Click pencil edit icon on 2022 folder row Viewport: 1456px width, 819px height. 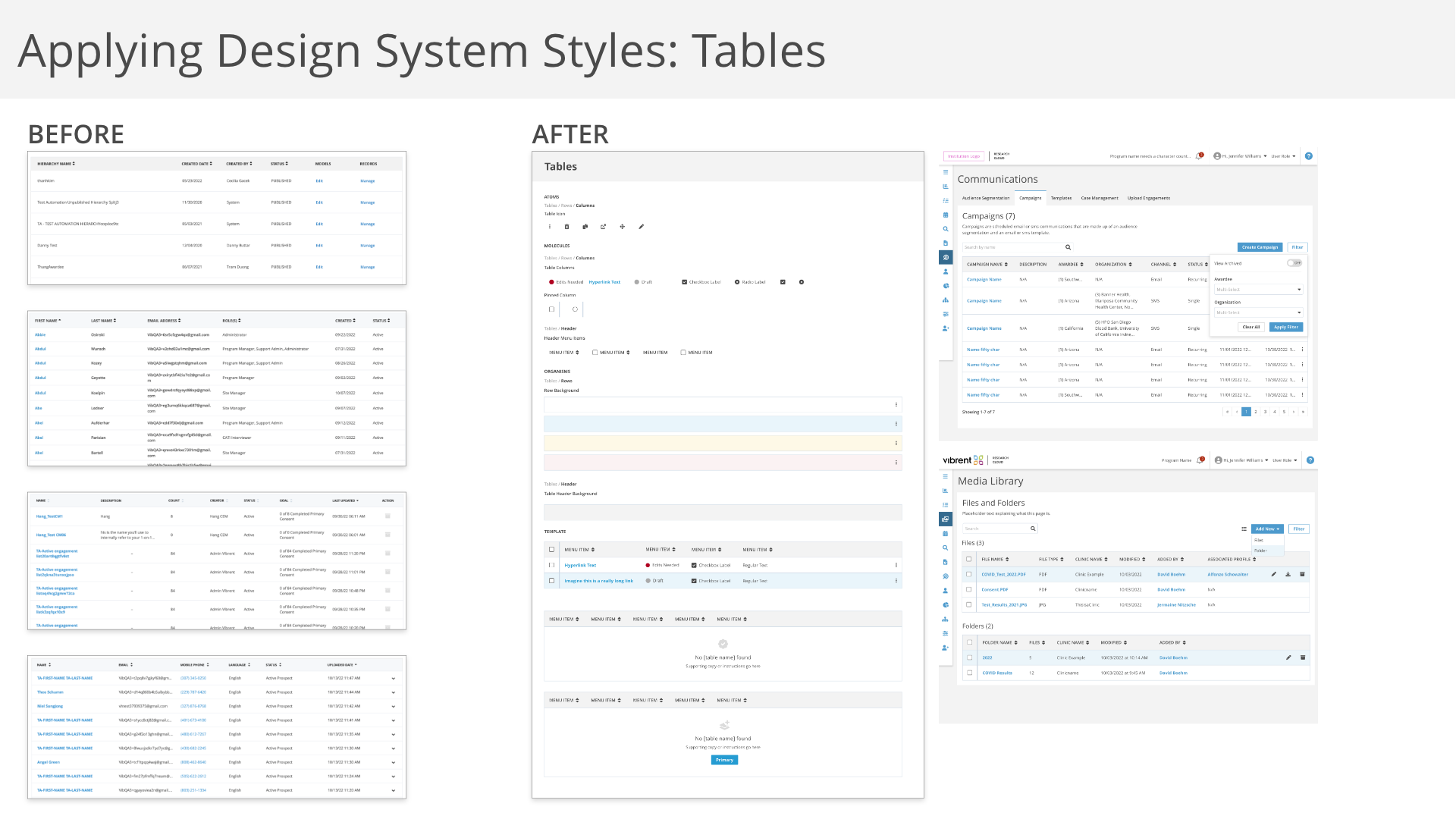tap(1288, 657)
